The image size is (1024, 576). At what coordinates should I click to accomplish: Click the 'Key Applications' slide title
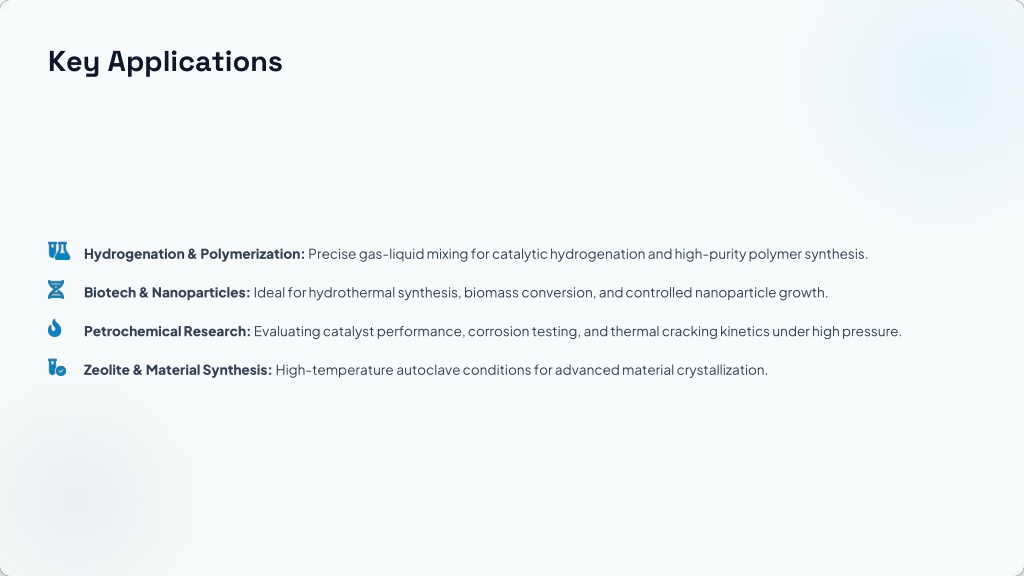pos(165,62)
